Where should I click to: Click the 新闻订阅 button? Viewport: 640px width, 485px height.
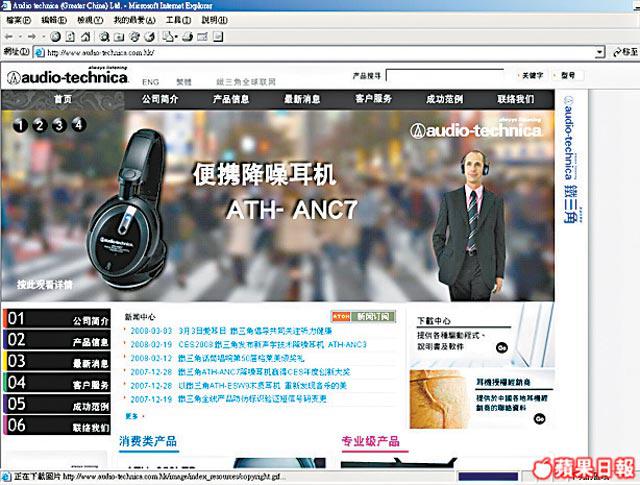point(373,316)
